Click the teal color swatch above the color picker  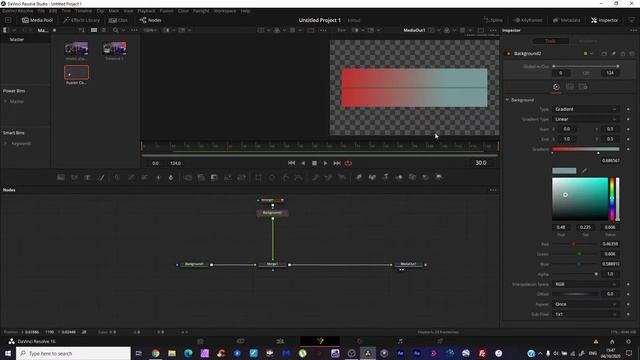pos(564,171)
